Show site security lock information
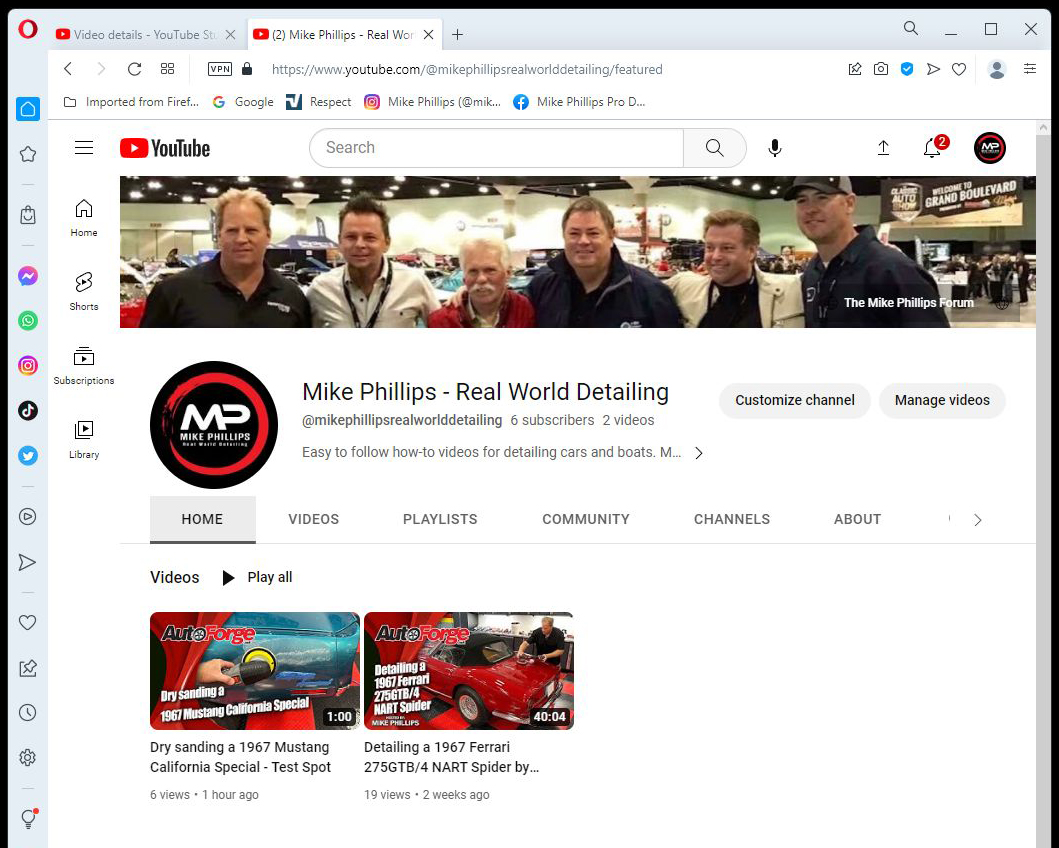The image size is (1059, 848). coord(247,69)
